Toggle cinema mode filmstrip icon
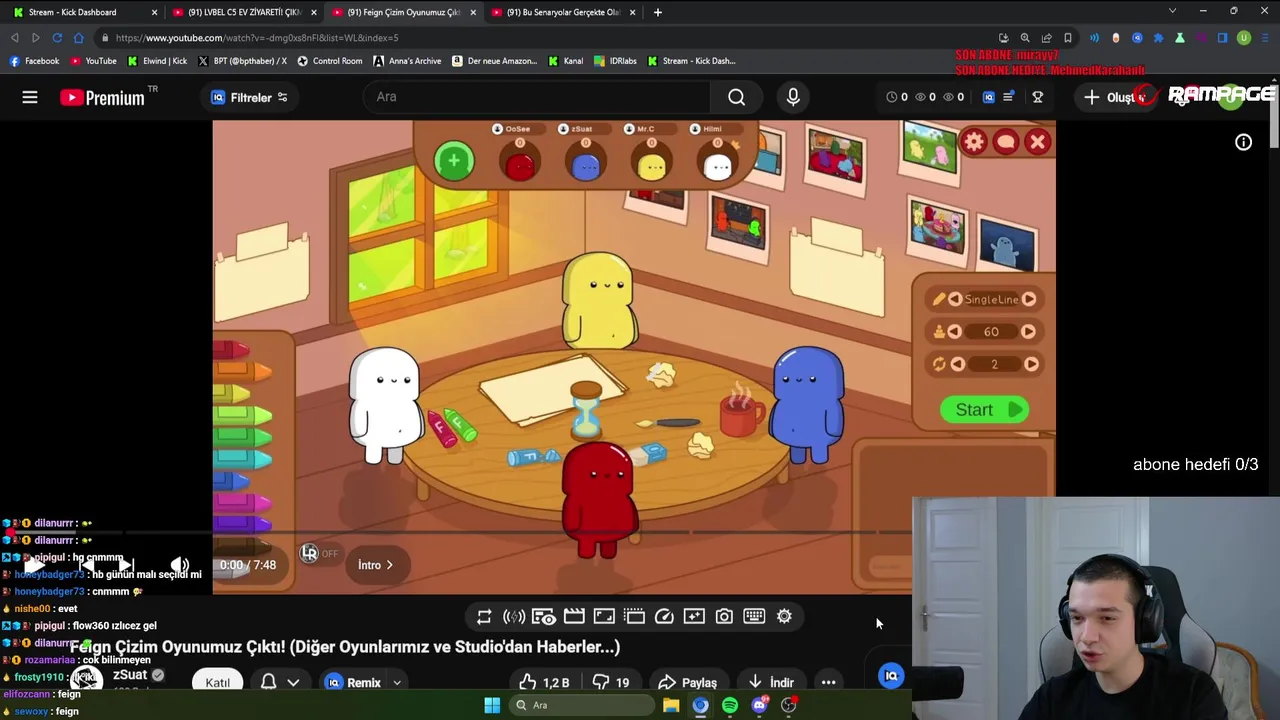 tap(634, 616)
